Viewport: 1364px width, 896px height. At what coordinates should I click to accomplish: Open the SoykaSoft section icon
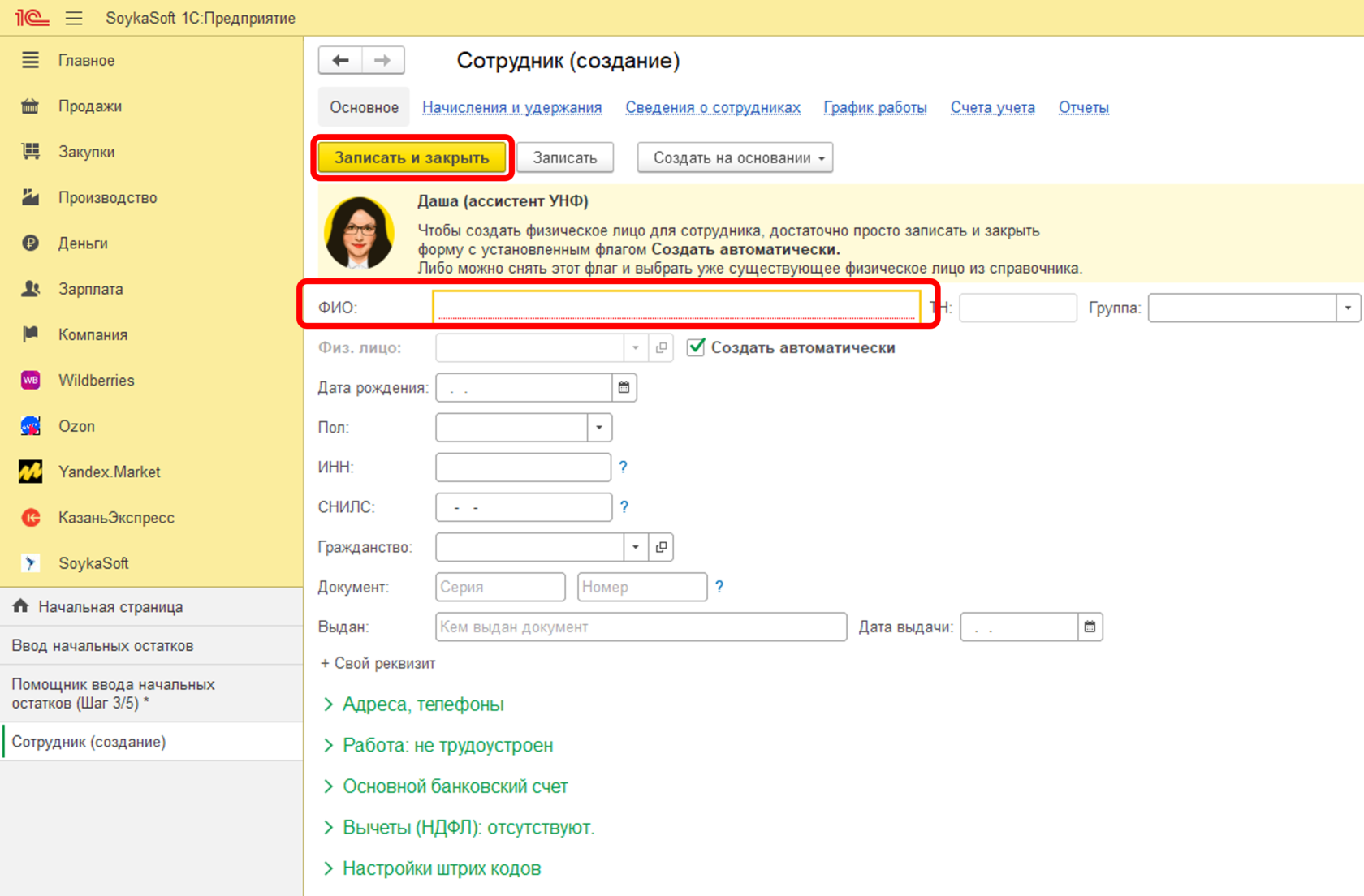30,563
